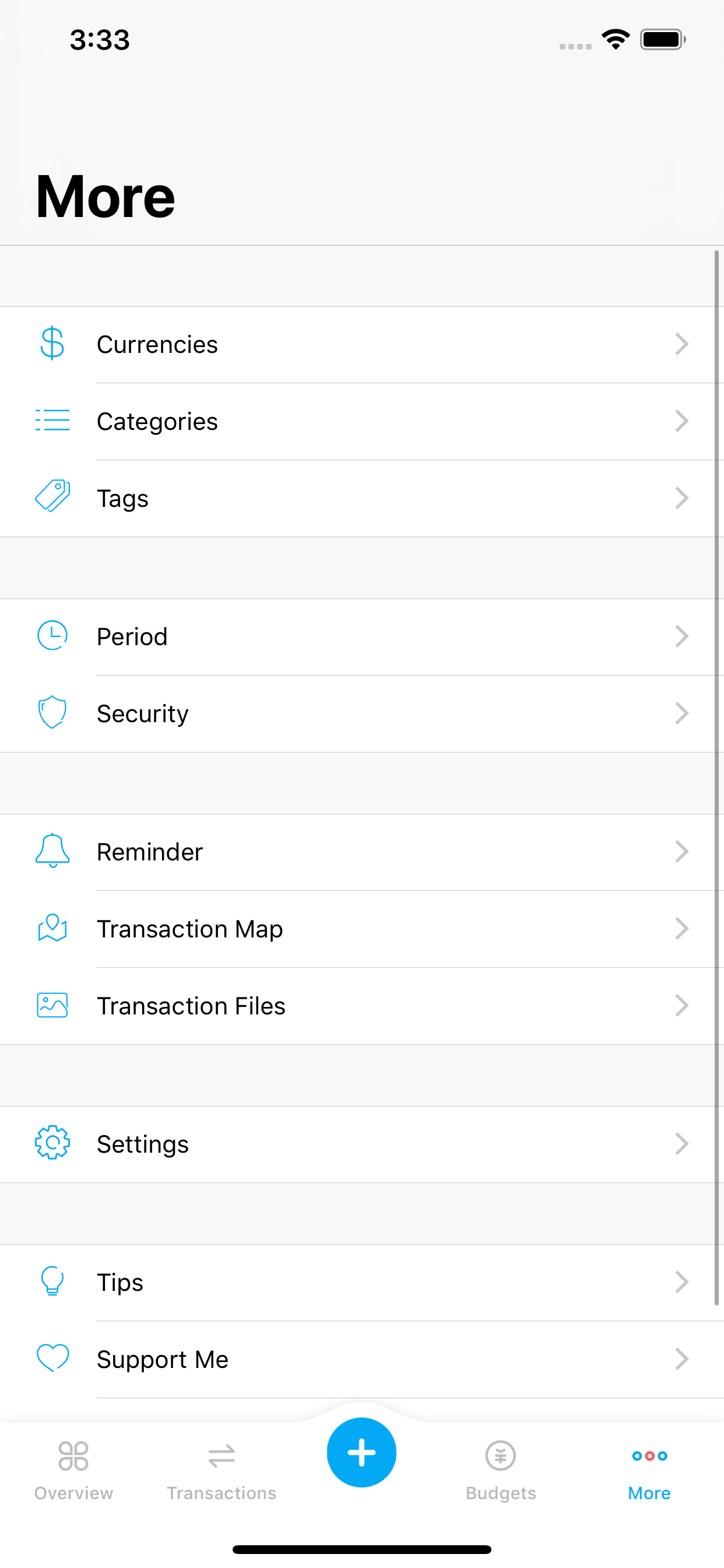724x1568 pixels.
Task: Tap the Reminder bell icon
Action: tap(52, 850)
